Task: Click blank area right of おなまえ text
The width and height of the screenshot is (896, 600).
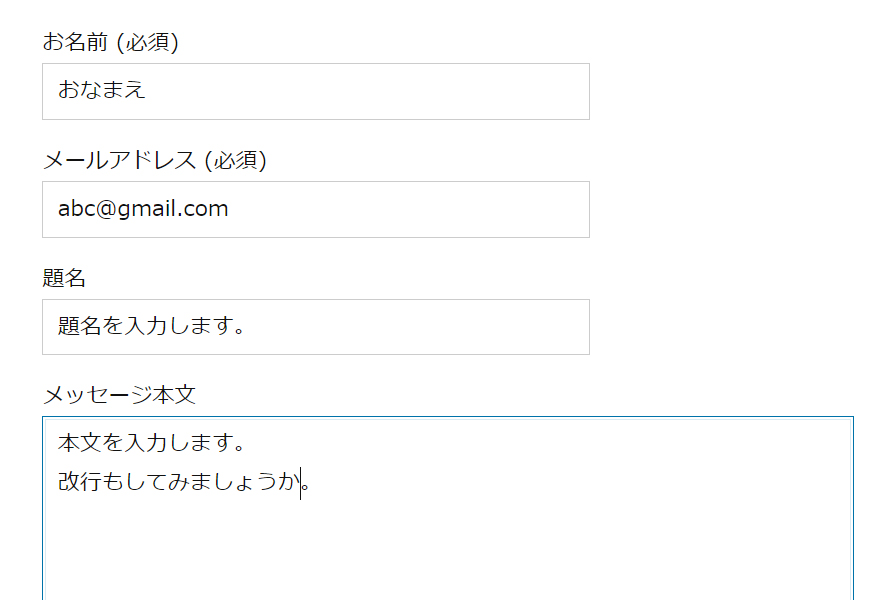Action: [x=400, y=91]
